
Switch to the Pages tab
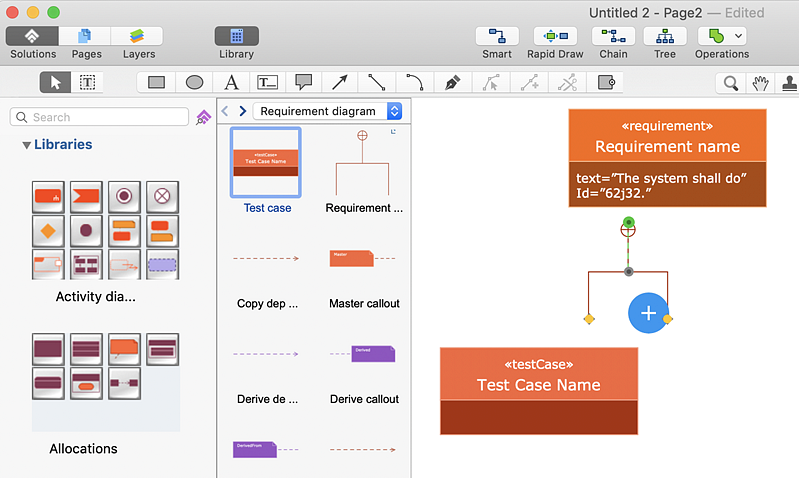84,37
